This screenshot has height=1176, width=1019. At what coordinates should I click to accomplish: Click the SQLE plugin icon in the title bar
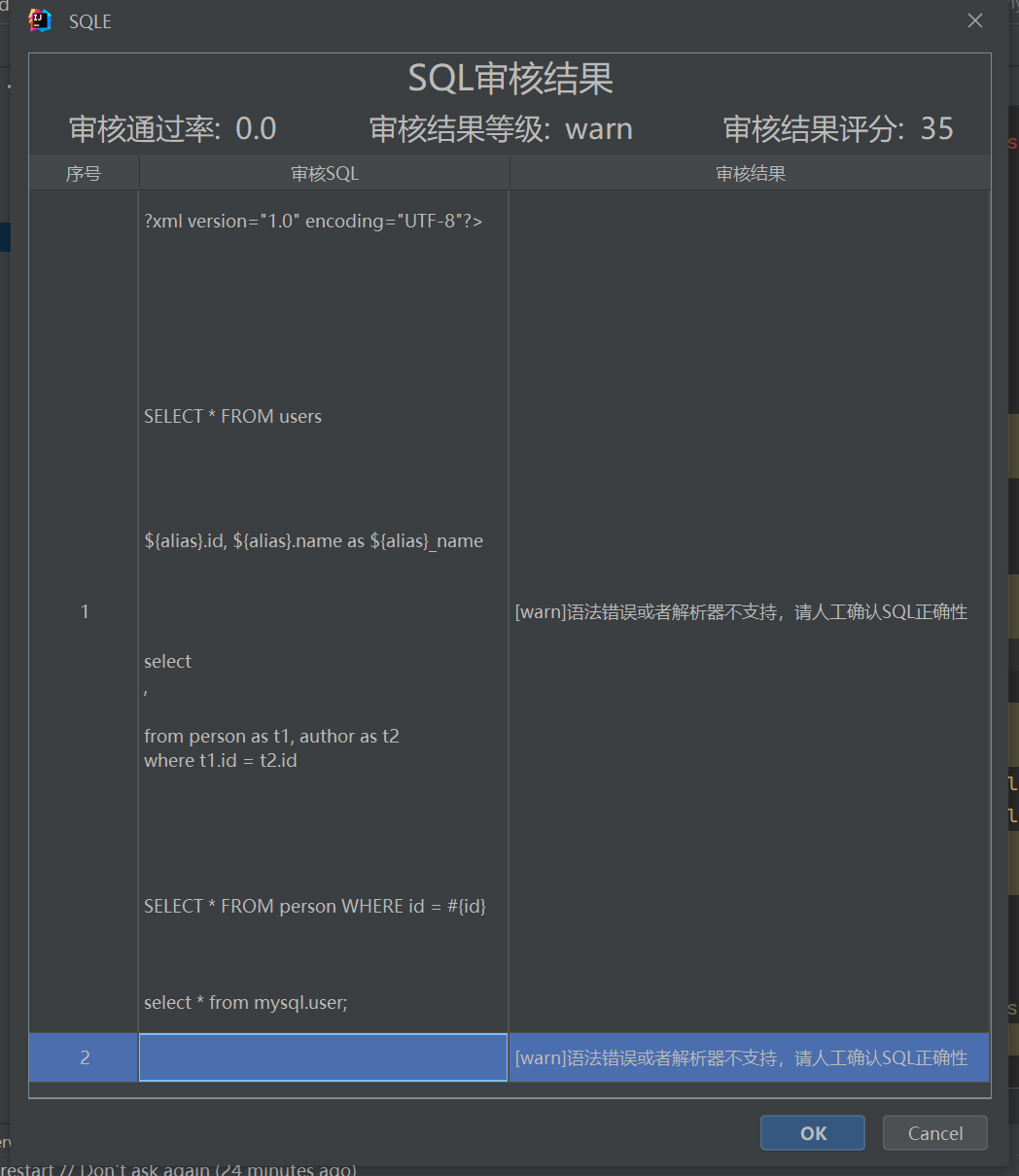(39, 19)
